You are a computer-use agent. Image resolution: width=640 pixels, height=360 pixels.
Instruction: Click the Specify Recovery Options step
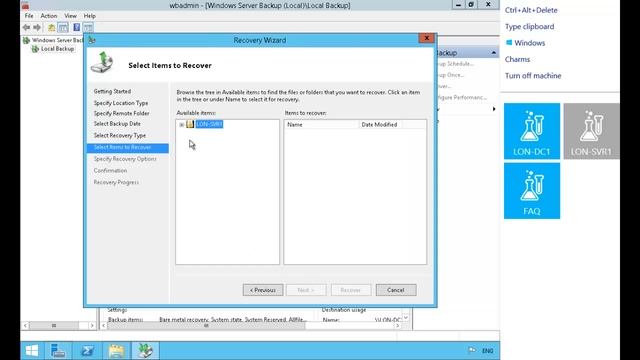[x=125, y=159]
